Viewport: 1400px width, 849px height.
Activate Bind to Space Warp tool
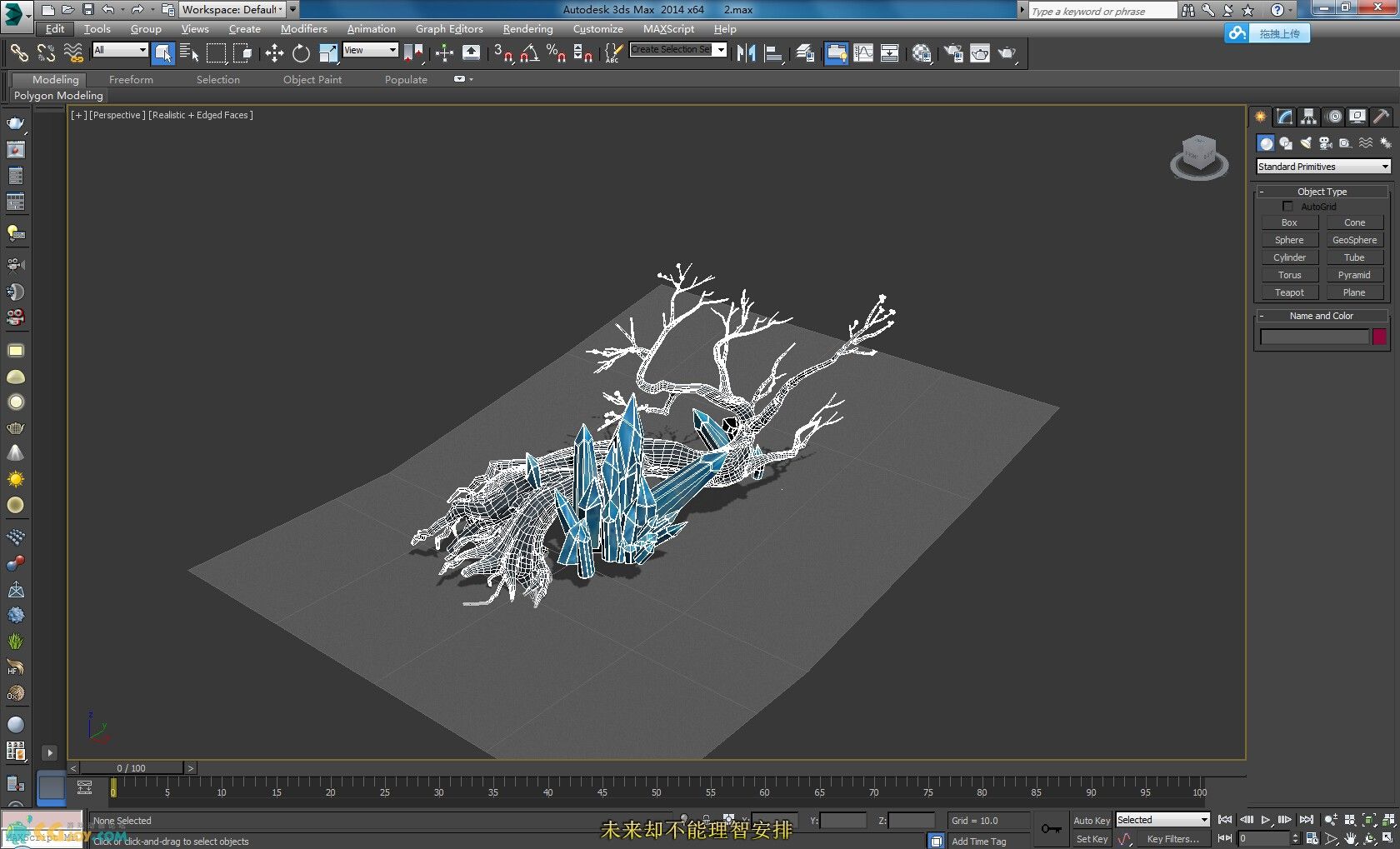(x=73, y=53)
